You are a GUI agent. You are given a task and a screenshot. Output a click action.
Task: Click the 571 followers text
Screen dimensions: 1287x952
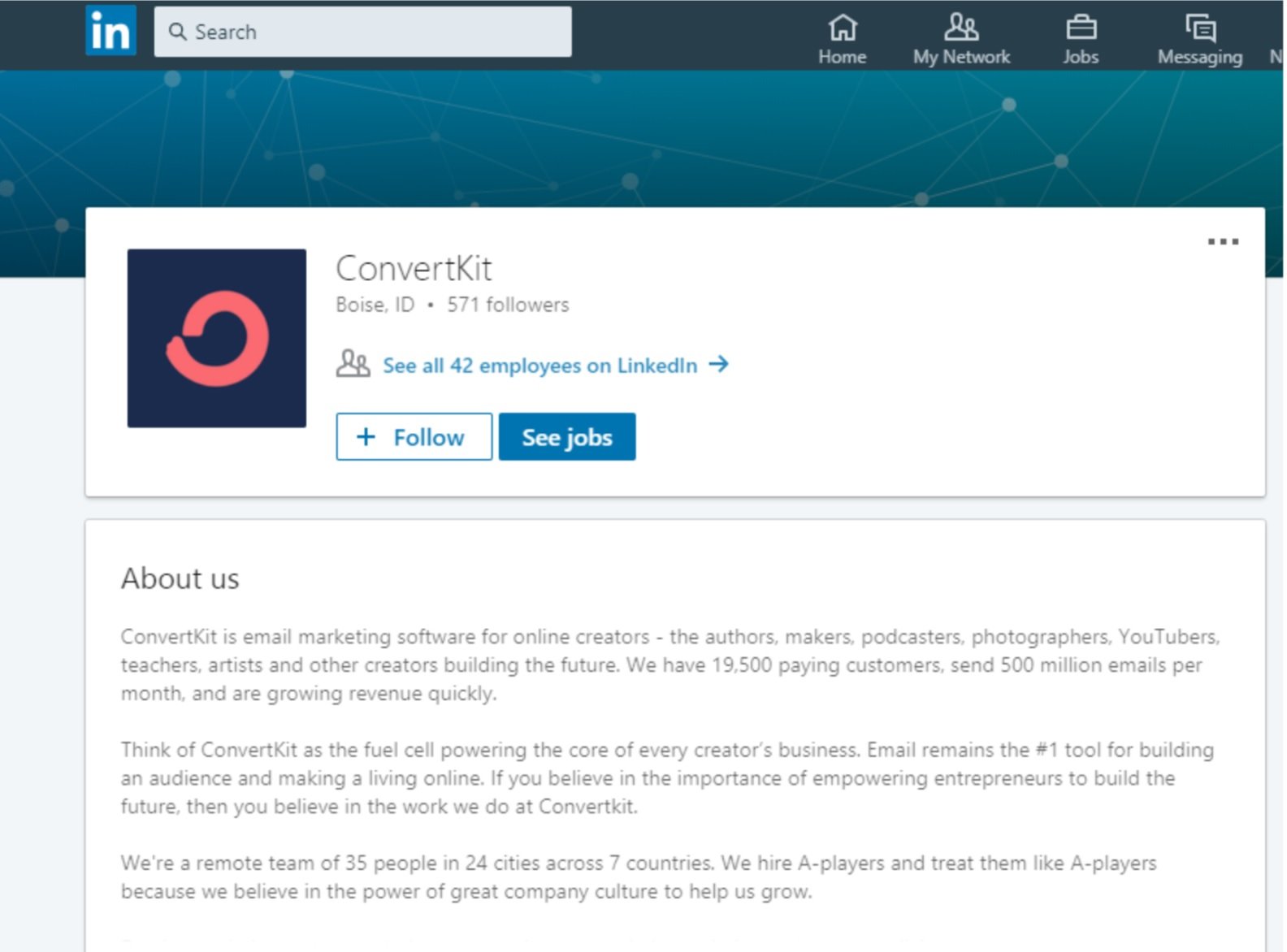point(508,305)
